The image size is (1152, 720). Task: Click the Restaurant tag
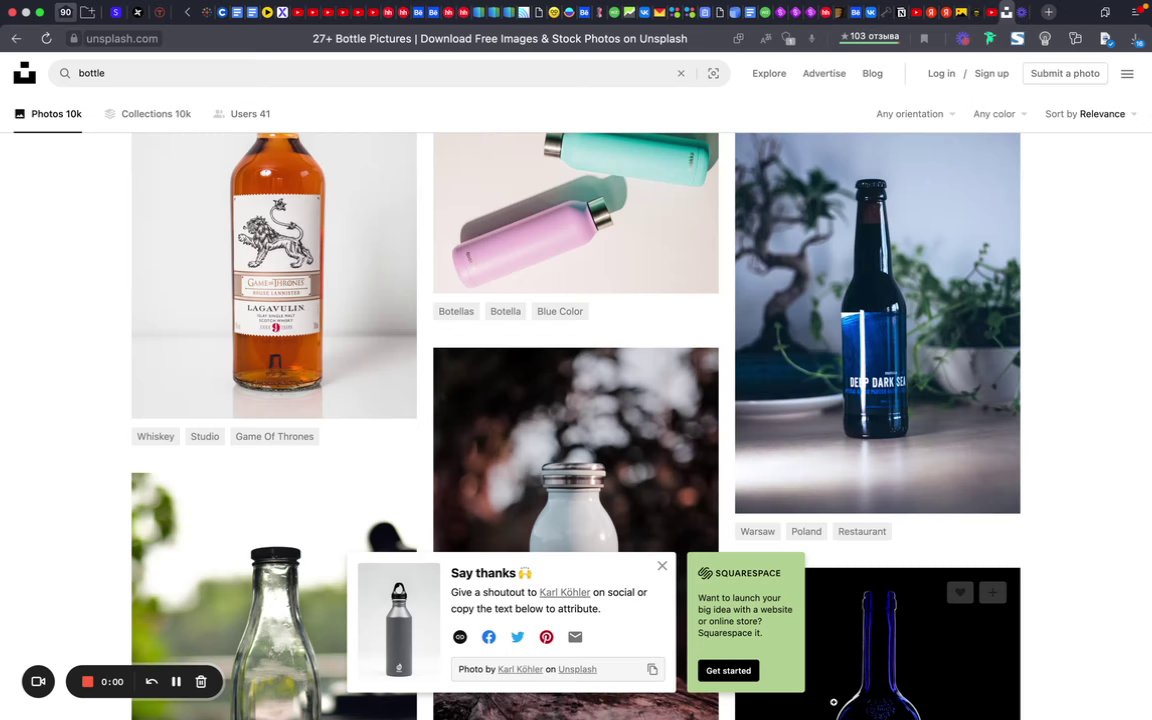pyautogui.click(x=862, y=531)
